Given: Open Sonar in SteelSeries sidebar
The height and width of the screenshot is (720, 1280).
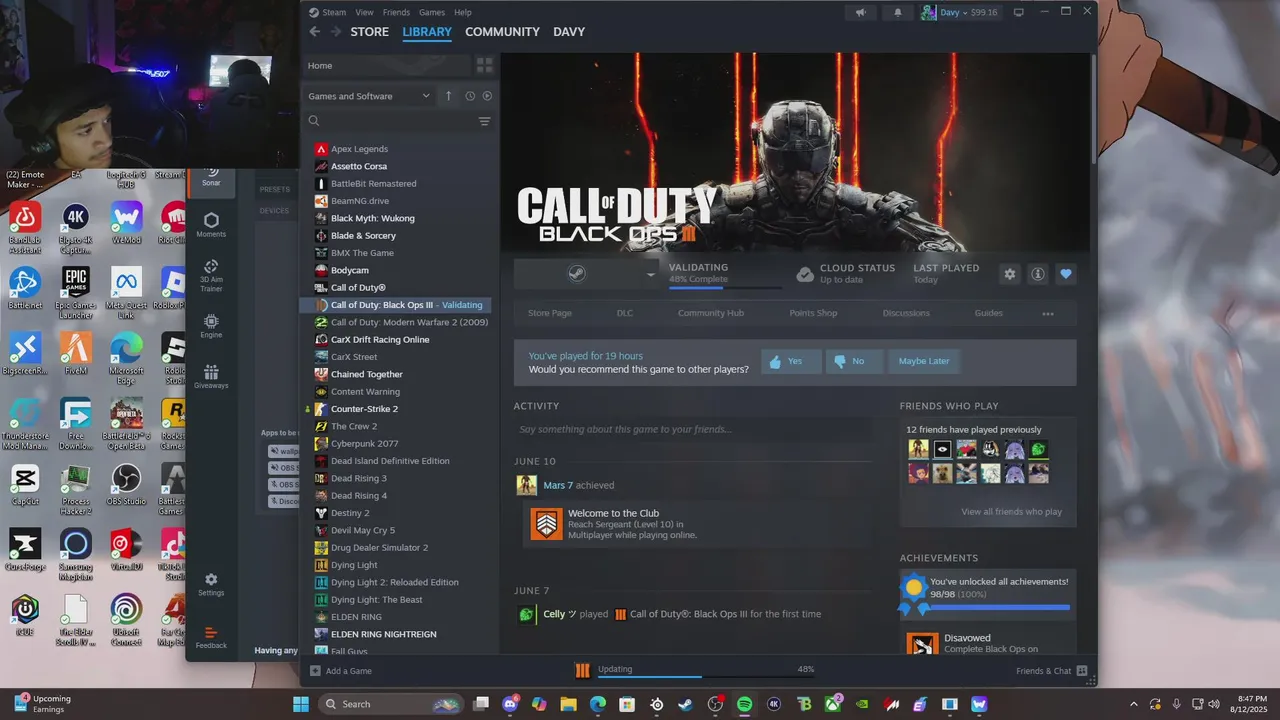Looking at the screenshot, I should [211, 178].
